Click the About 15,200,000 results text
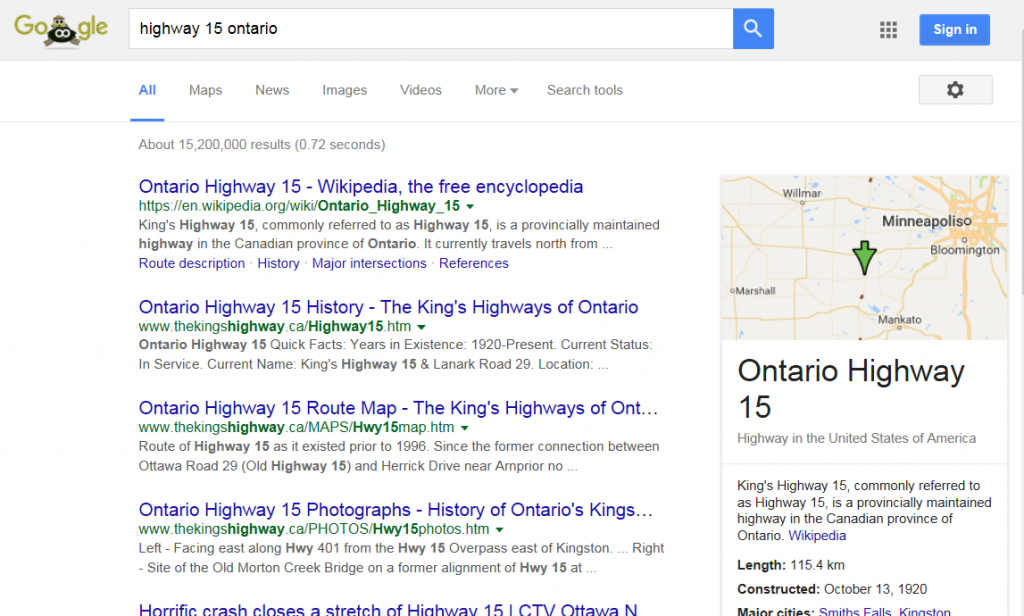Image resolution: width=1024 pixels, height=616 pixels. coord(262,144)
